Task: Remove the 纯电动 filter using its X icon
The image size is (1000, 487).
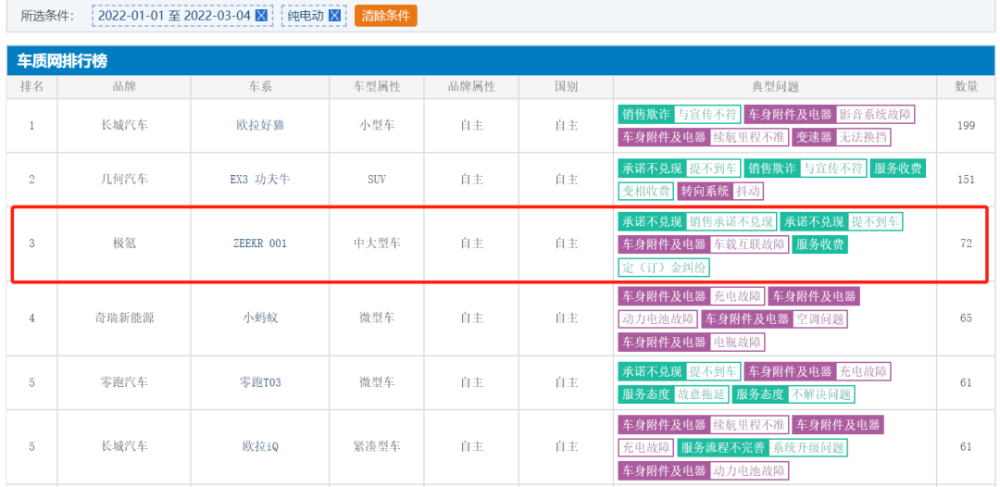Action: click(334, 16)
